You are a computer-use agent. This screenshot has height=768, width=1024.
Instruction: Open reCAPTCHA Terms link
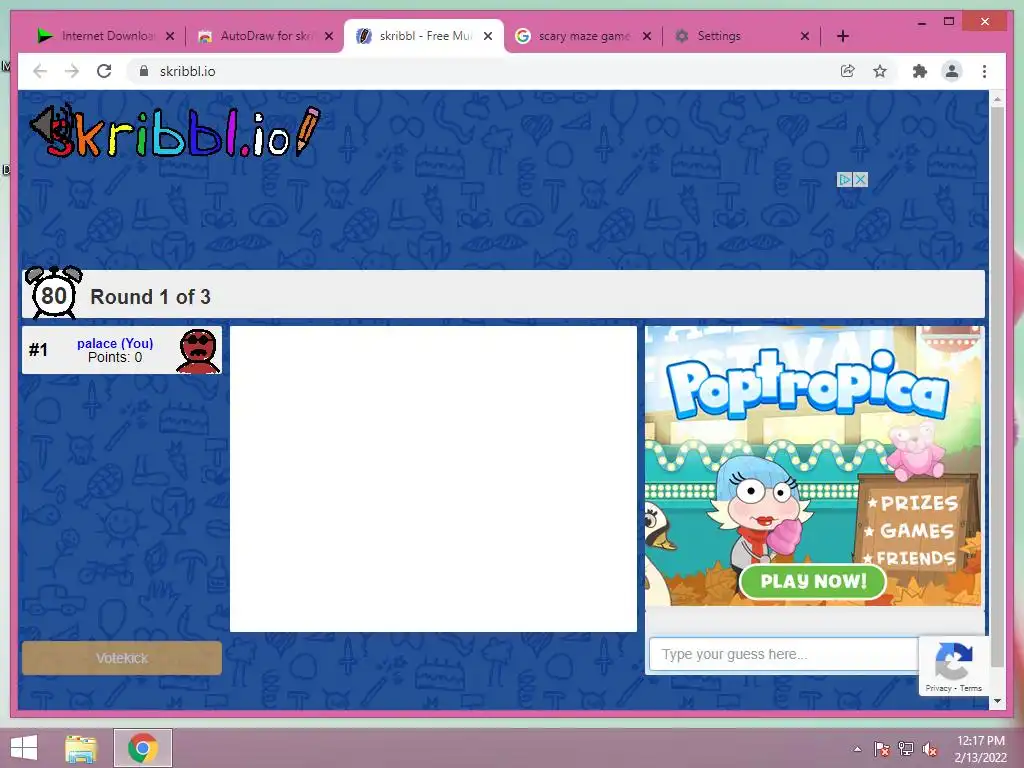click(x=970, y=688)
